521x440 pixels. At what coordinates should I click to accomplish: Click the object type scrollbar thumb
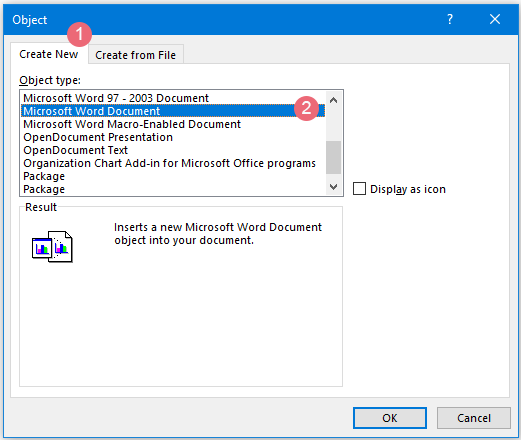tap(333, 157)
